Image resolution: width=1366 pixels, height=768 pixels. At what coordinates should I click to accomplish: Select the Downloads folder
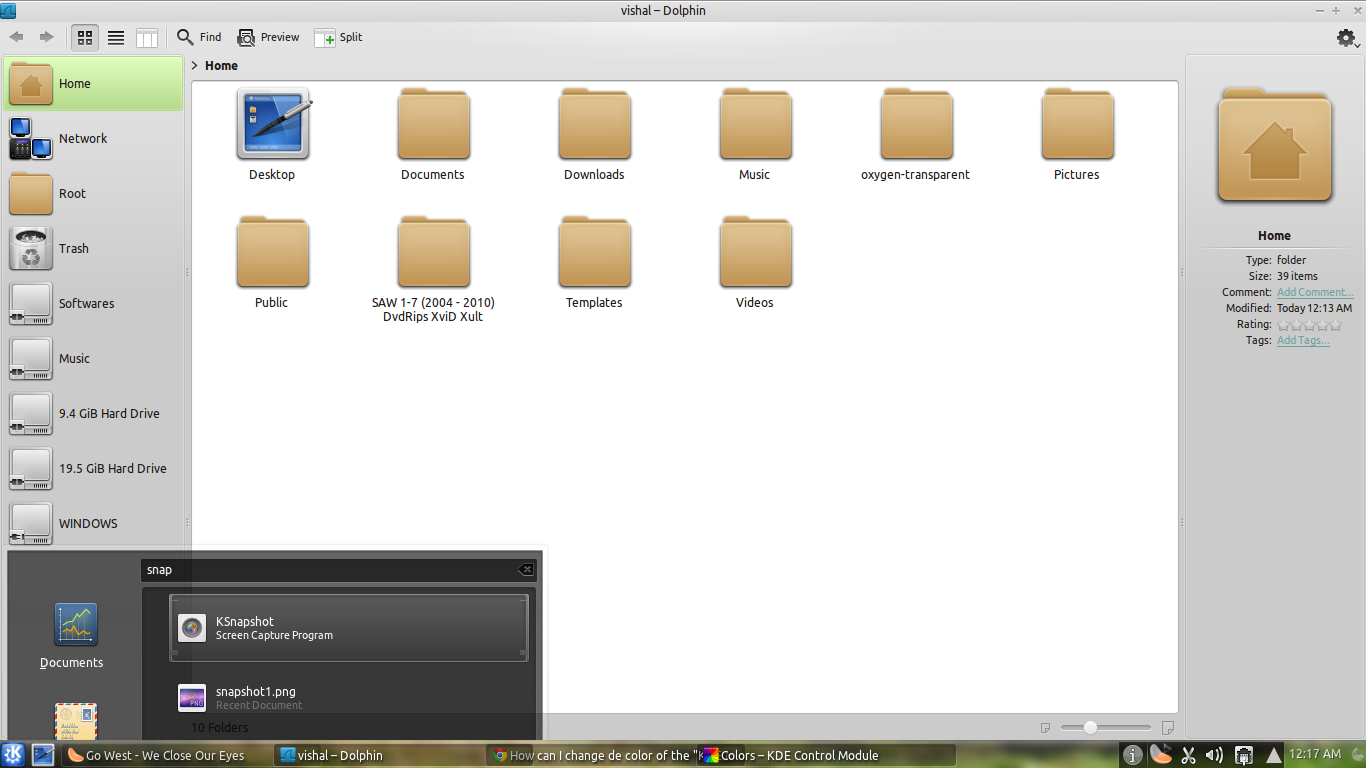click(594, 135)
